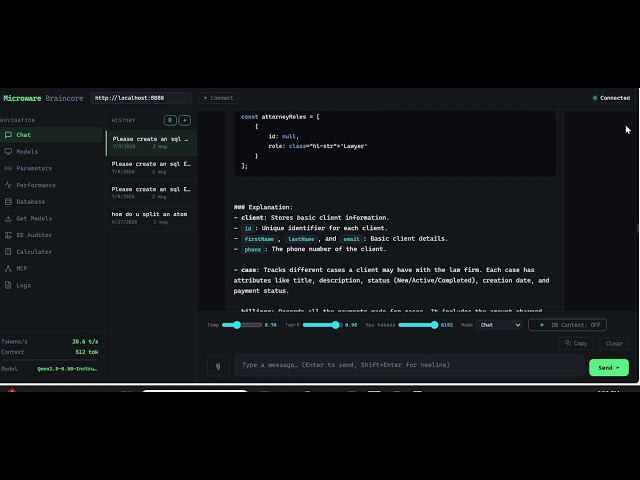Copy the conversation with the Copy button
Screen dimensions: 640x480
pyautogui.click(x=576, y=343)
